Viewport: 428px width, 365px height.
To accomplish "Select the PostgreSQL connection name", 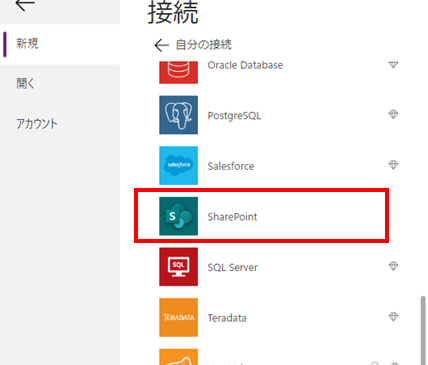I will pyautogui.click(x=234, y=116).
